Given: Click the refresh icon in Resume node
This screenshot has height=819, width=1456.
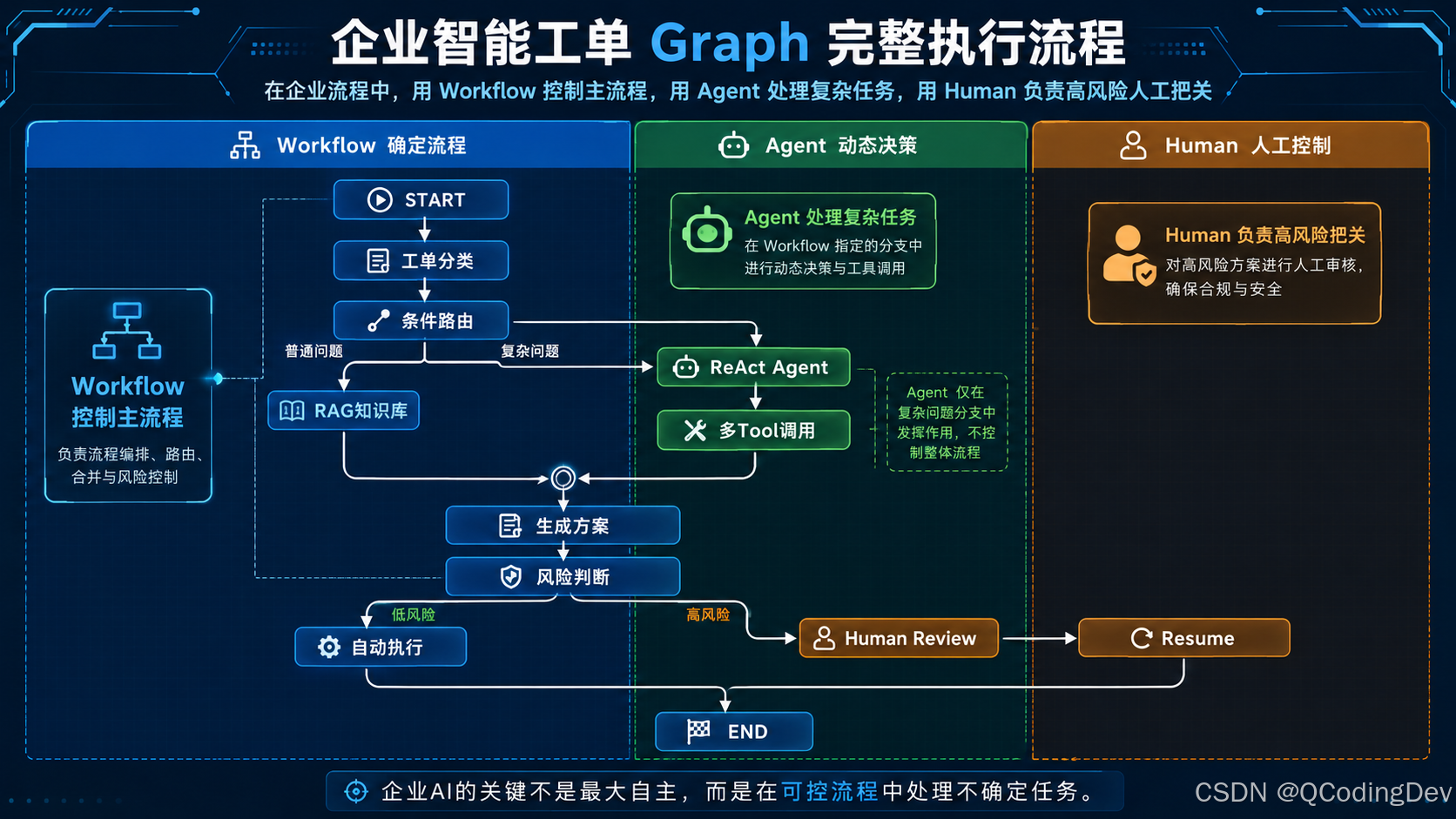Looking at the screenshot, I should tap(1142, 639).
